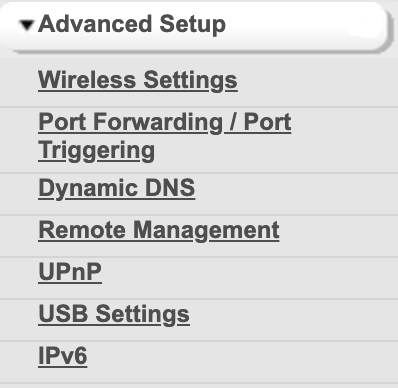Click the Port Forwarding text link
The width and height of the screenshot is (398, 388).
(x=130, y=122)
